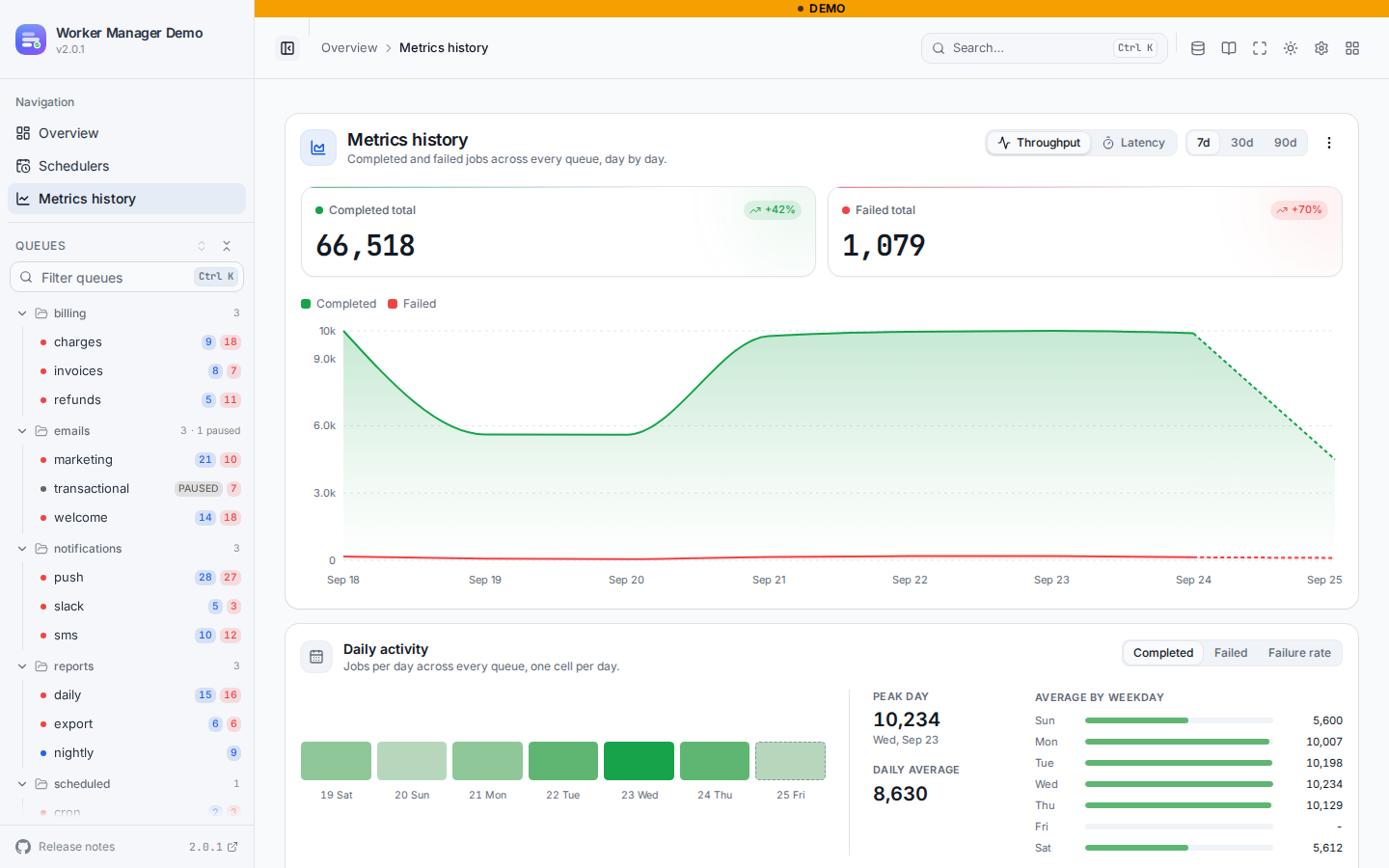Screen dimensions: 1389x868
Task: Collapse the sidebar panel toggle icon
Action: coord(287,48)
